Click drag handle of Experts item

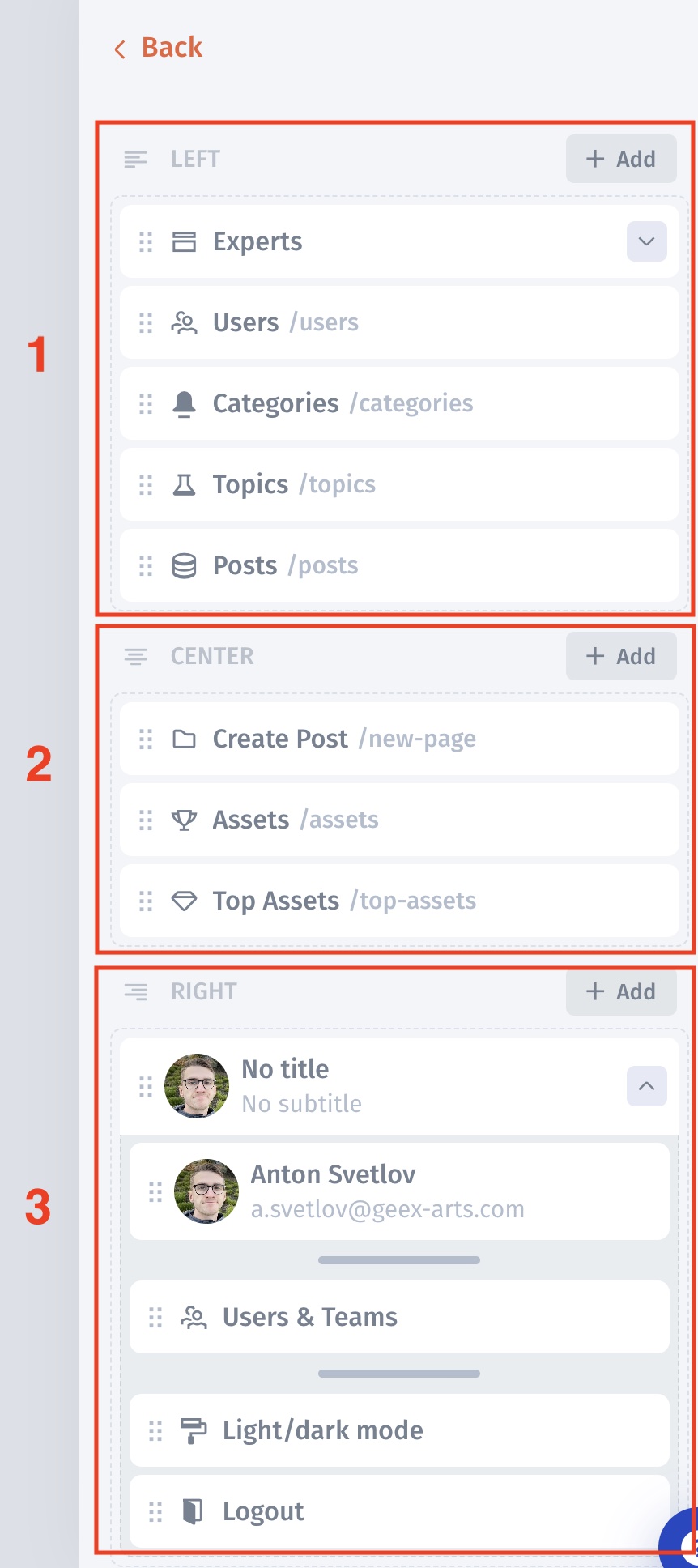(146, 241)
